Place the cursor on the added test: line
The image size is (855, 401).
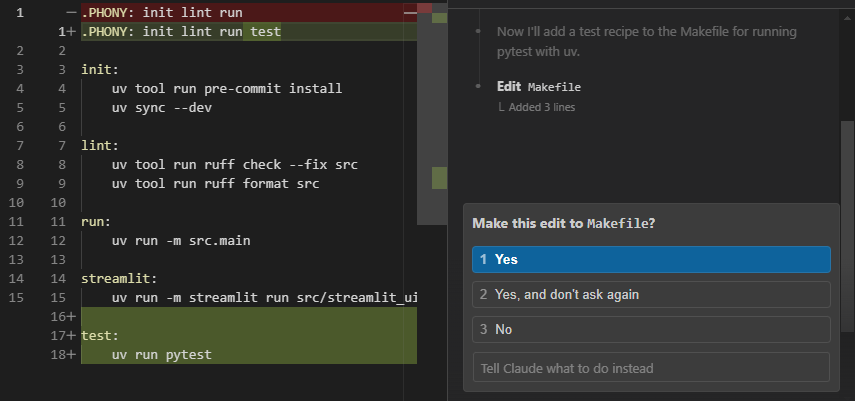click(x=101, y=335)
